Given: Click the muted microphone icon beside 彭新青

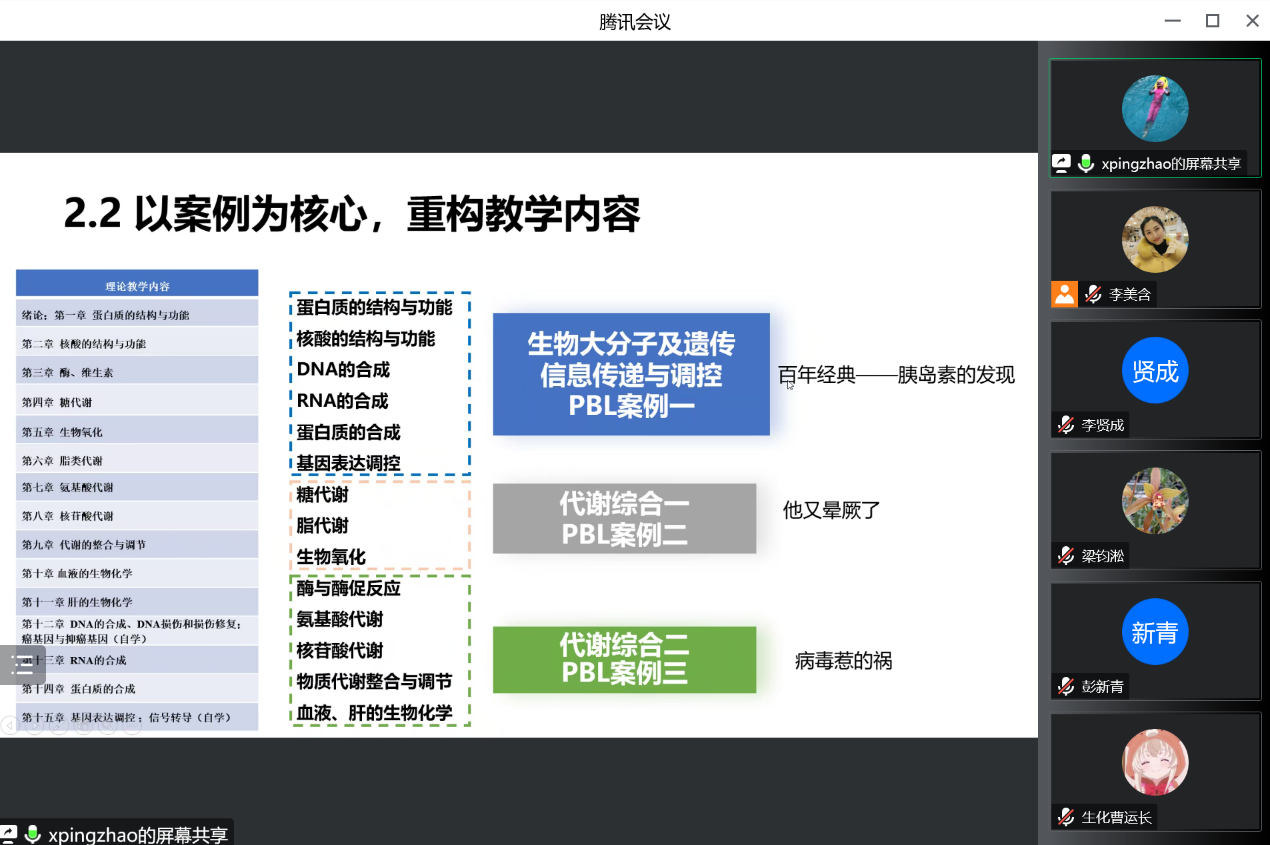Looking at the screenshot, I should click(x=1066, y=687).
